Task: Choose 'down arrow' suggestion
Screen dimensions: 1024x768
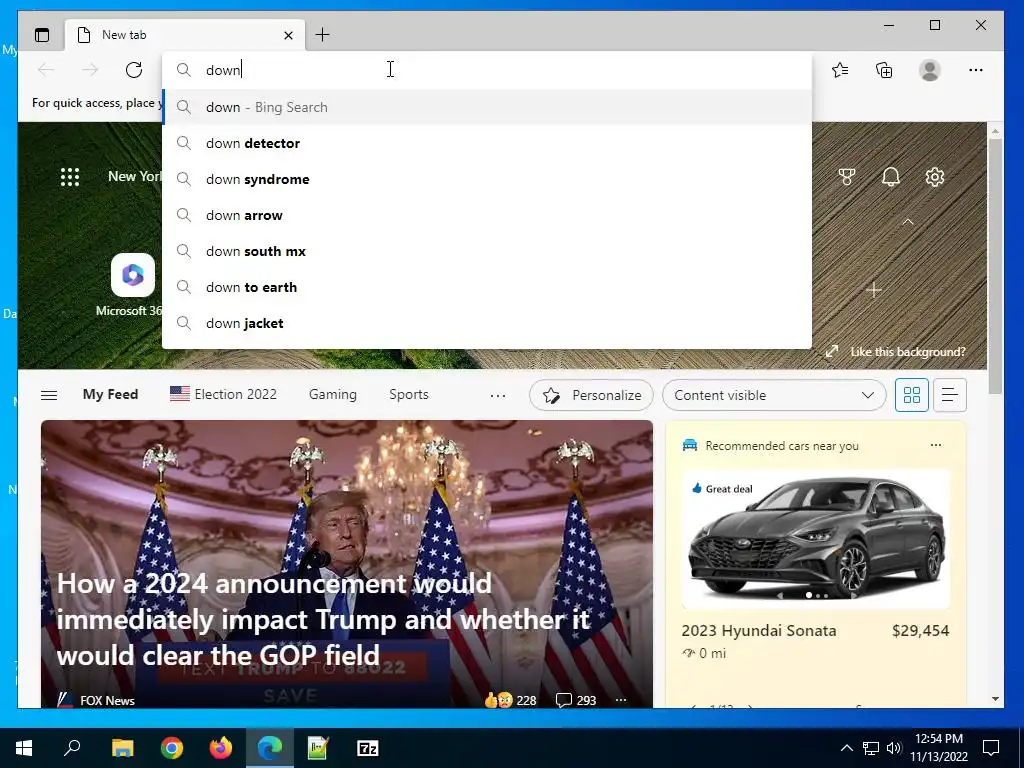Action: [x=487, y=215]
